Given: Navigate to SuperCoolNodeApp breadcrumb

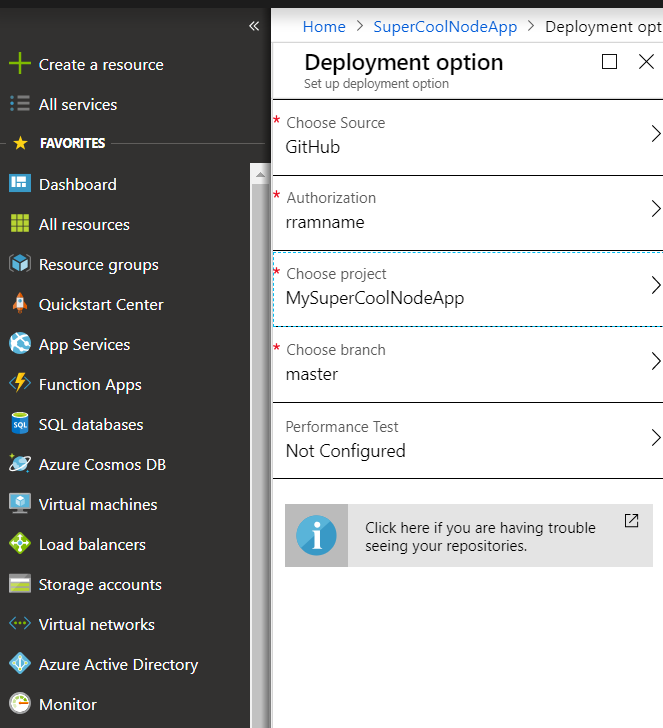Looking at the screenshot, I should click(445, 27).
